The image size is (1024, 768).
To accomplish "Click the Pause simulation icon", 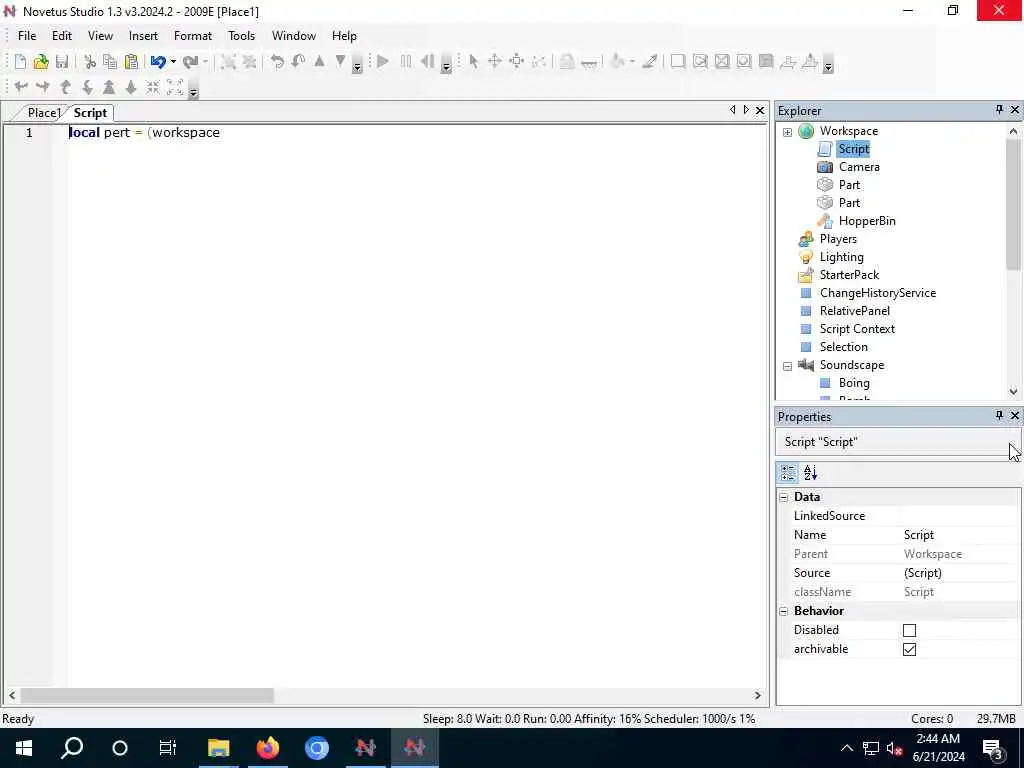I will pos(406,62).
